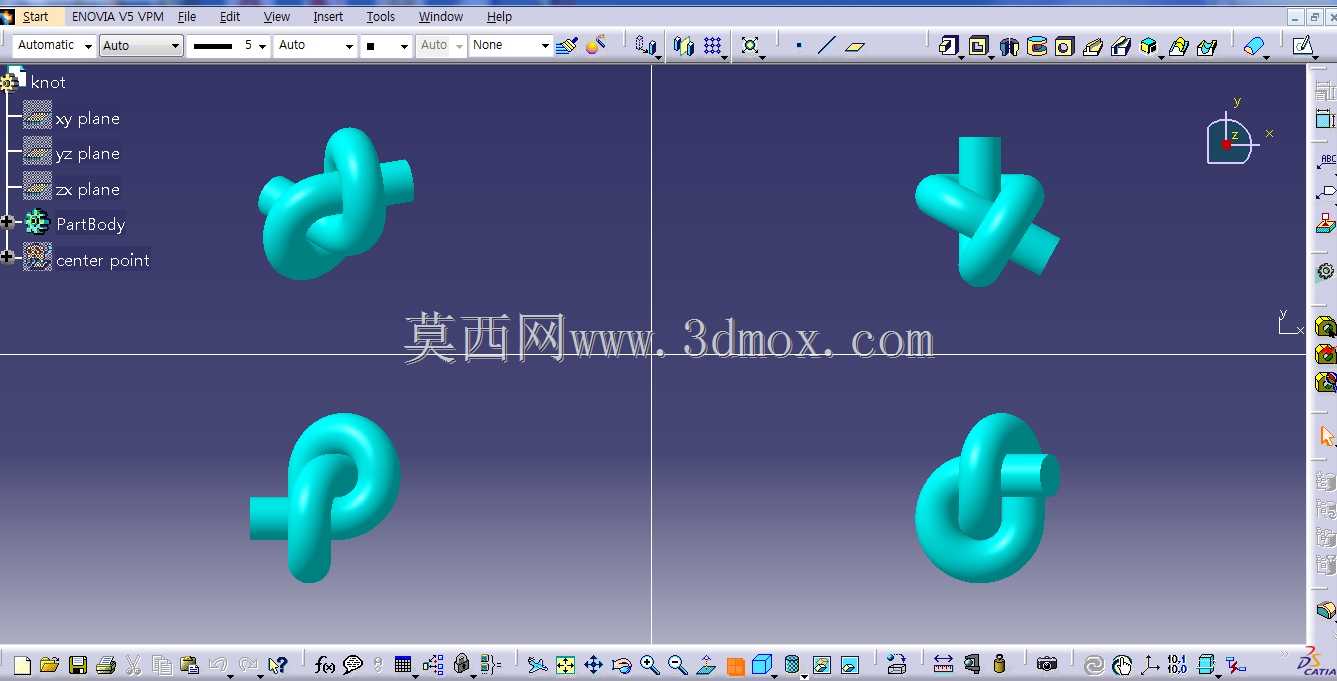Click the Zoom Out magnifier icon
Screen dimensions: 1337x681
coord(677,665)
